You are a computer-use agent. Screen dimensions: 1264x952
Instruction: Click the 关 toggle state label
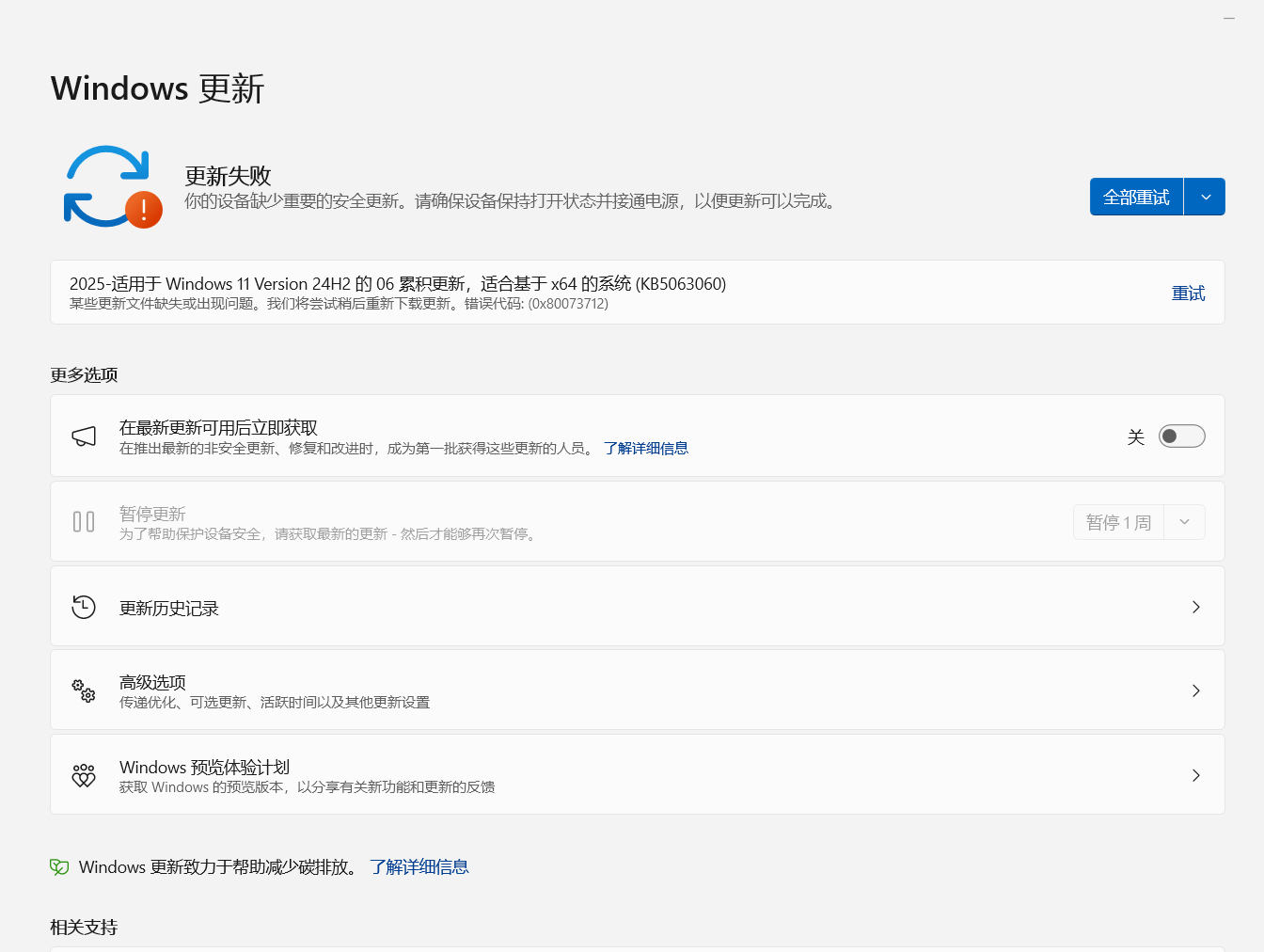(x=1136, y=436)
